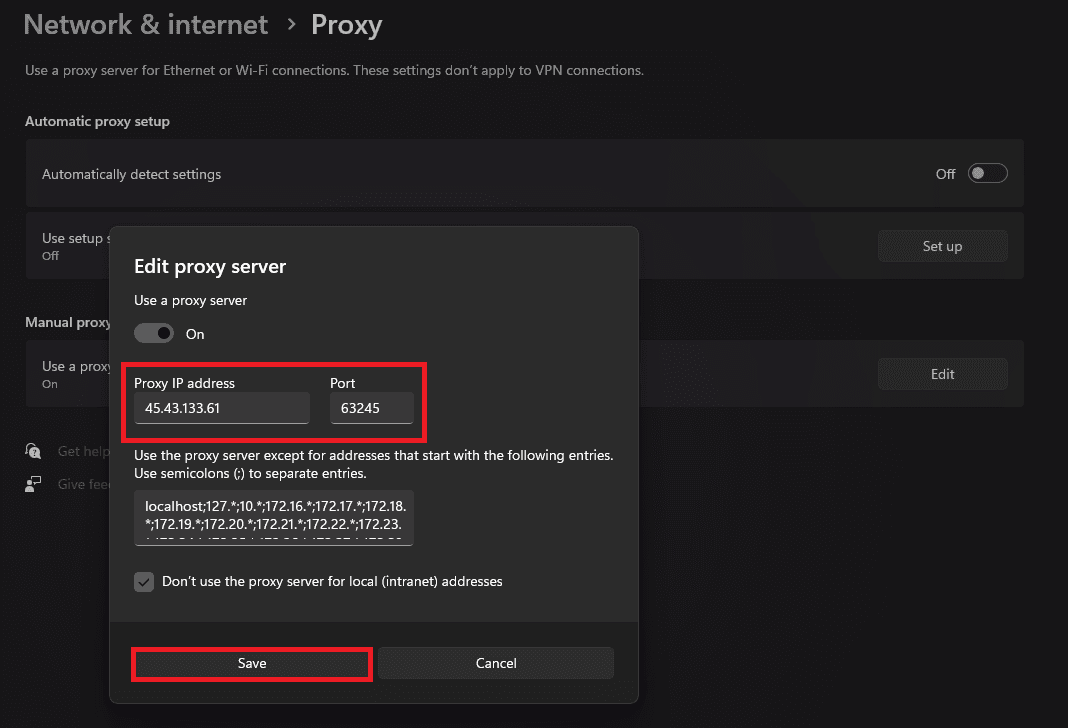Select the Port input showing 63245
Image resolution: width=1068 pixels, height=728 pixels.
(371, 407)
